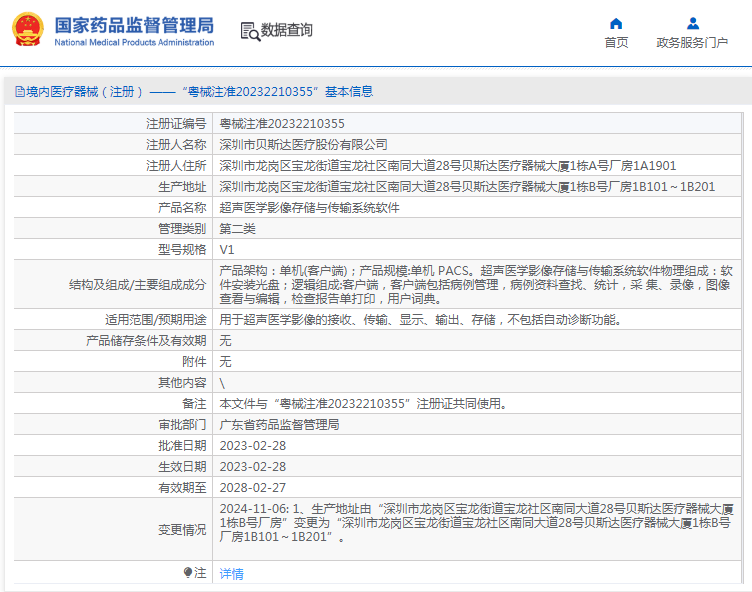The image size is (752, 592).
Task: Click National Medical Products Administration subtitle
Action: coord(134,42)
